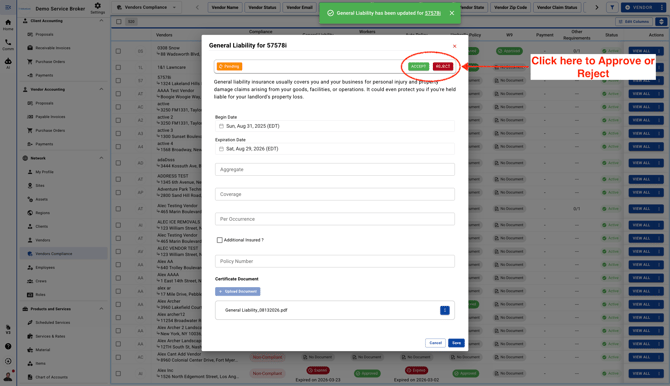The height and width of the screenshot is (386, 670).
Task: Close the General Liability dialog
Action: tap(454, 46)
